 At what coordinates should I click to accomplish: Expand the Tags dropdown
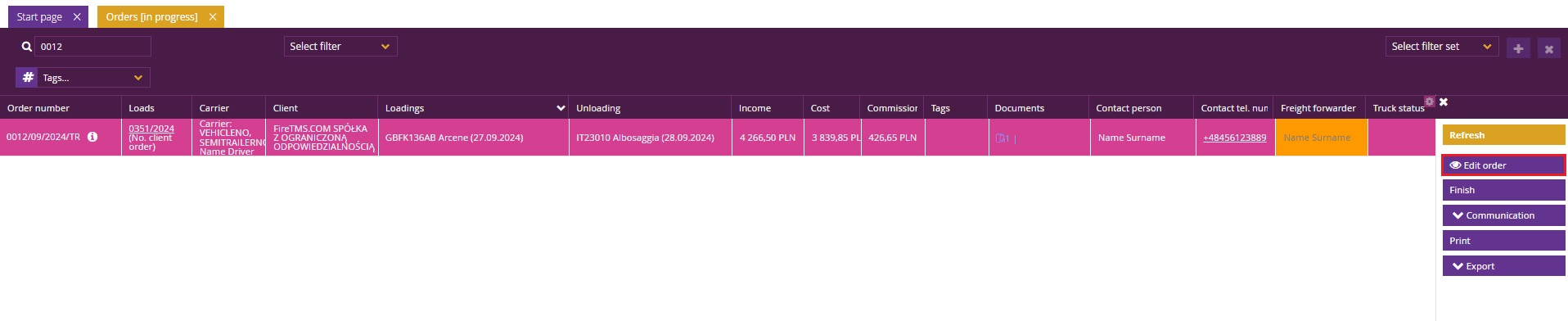(x=94, y=77)
